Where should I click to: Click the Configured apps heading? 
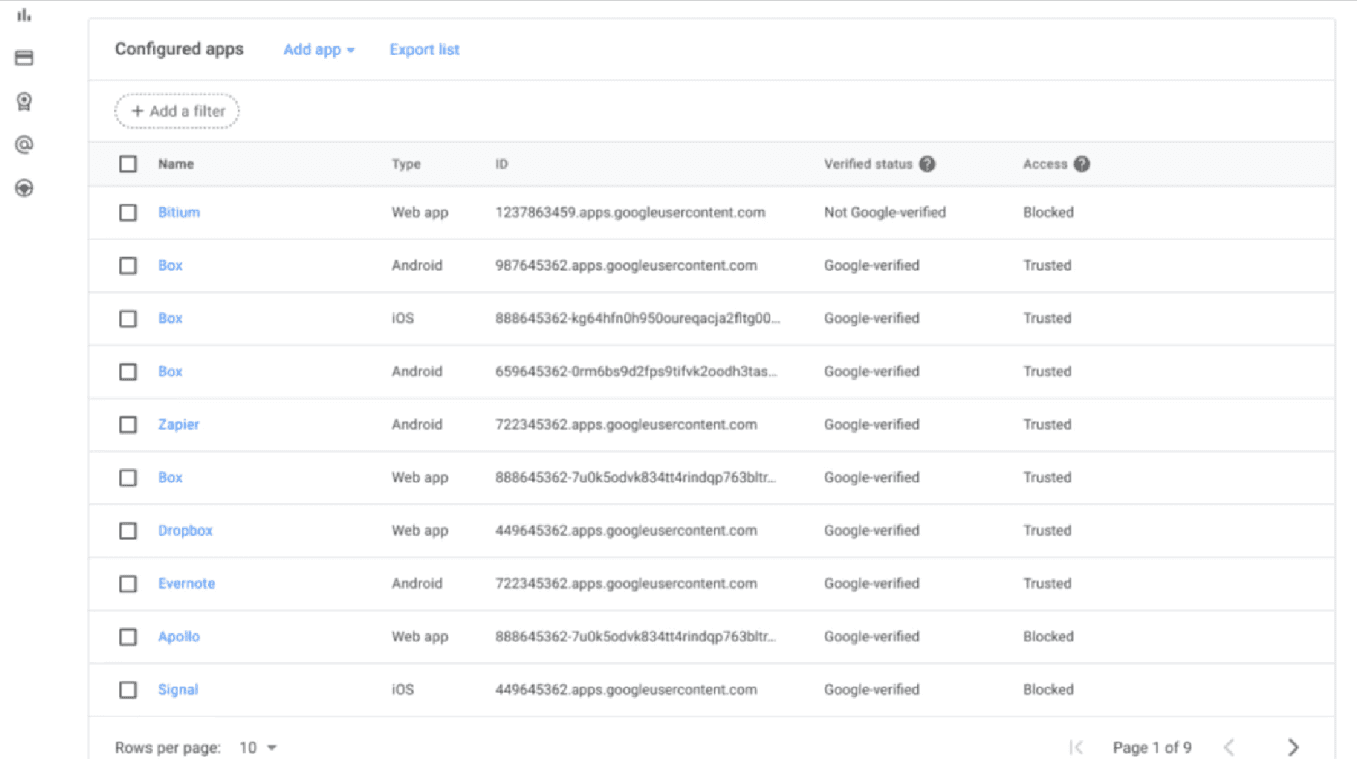click(179, 49)
